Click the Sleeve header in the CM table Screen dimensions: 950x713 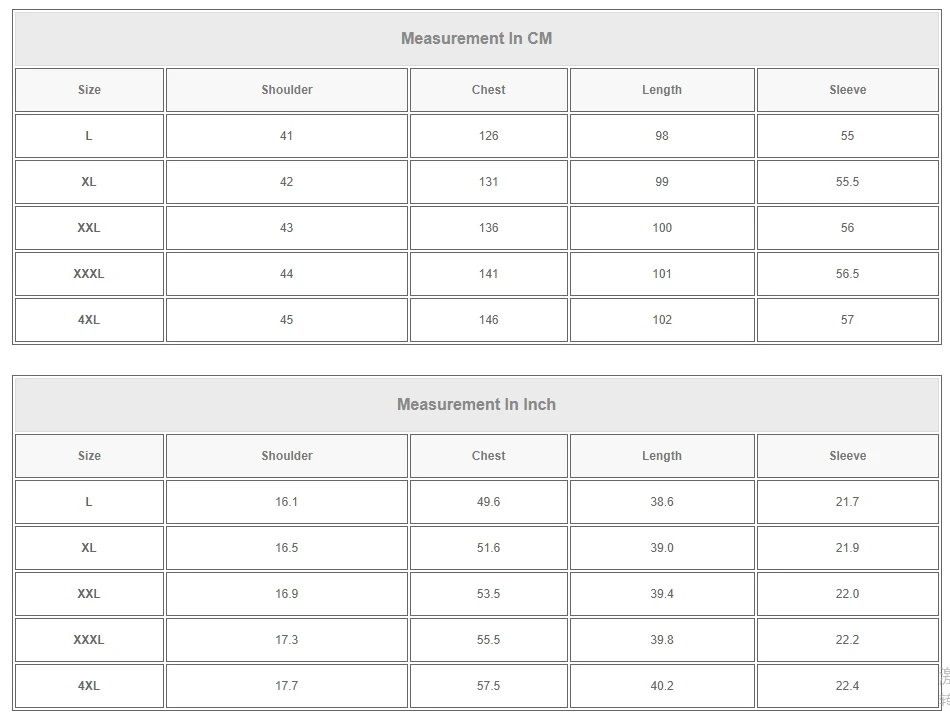pyautogui.click(x=847, y=90)
